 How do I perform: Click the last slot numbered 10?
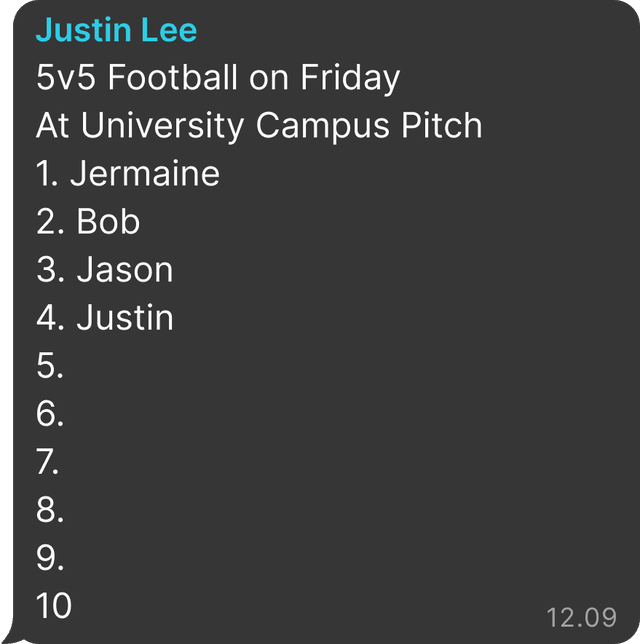coord(54,606)
